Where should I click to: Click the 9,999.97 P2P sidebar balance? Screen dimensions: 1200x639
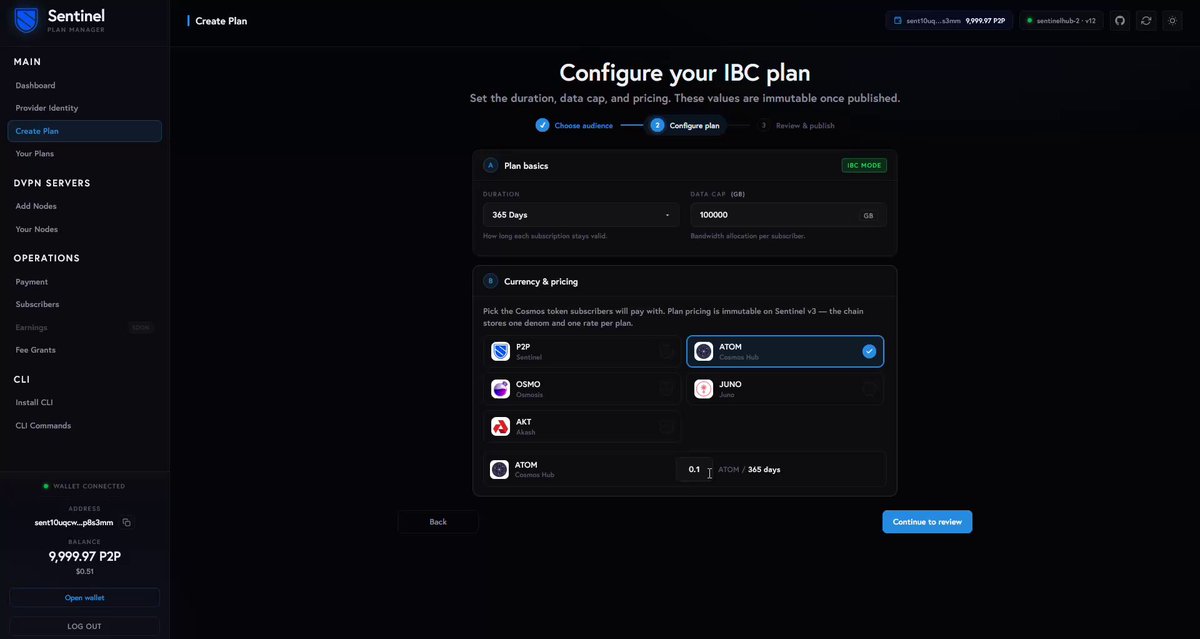(x=85, y=557)
